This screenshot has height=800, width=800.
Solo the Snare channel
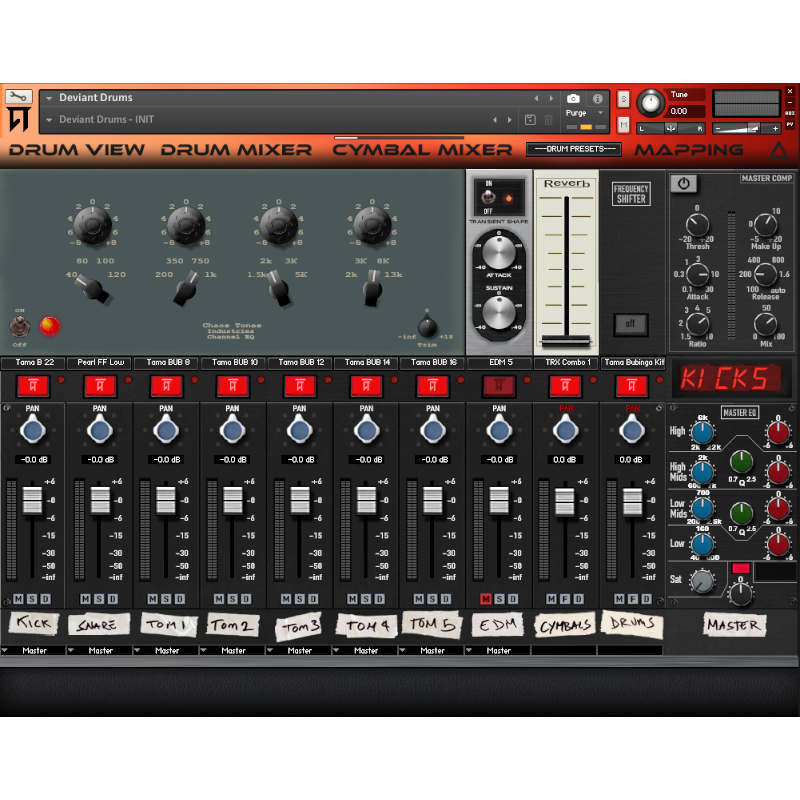[98, 598]
